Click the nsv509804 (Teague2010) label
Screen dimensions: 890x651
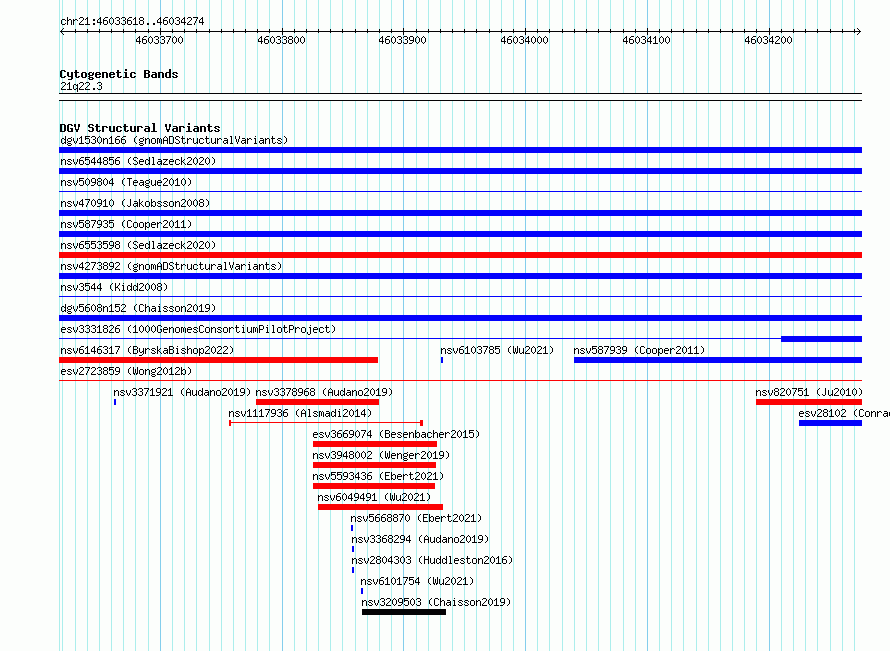(126, 182)
